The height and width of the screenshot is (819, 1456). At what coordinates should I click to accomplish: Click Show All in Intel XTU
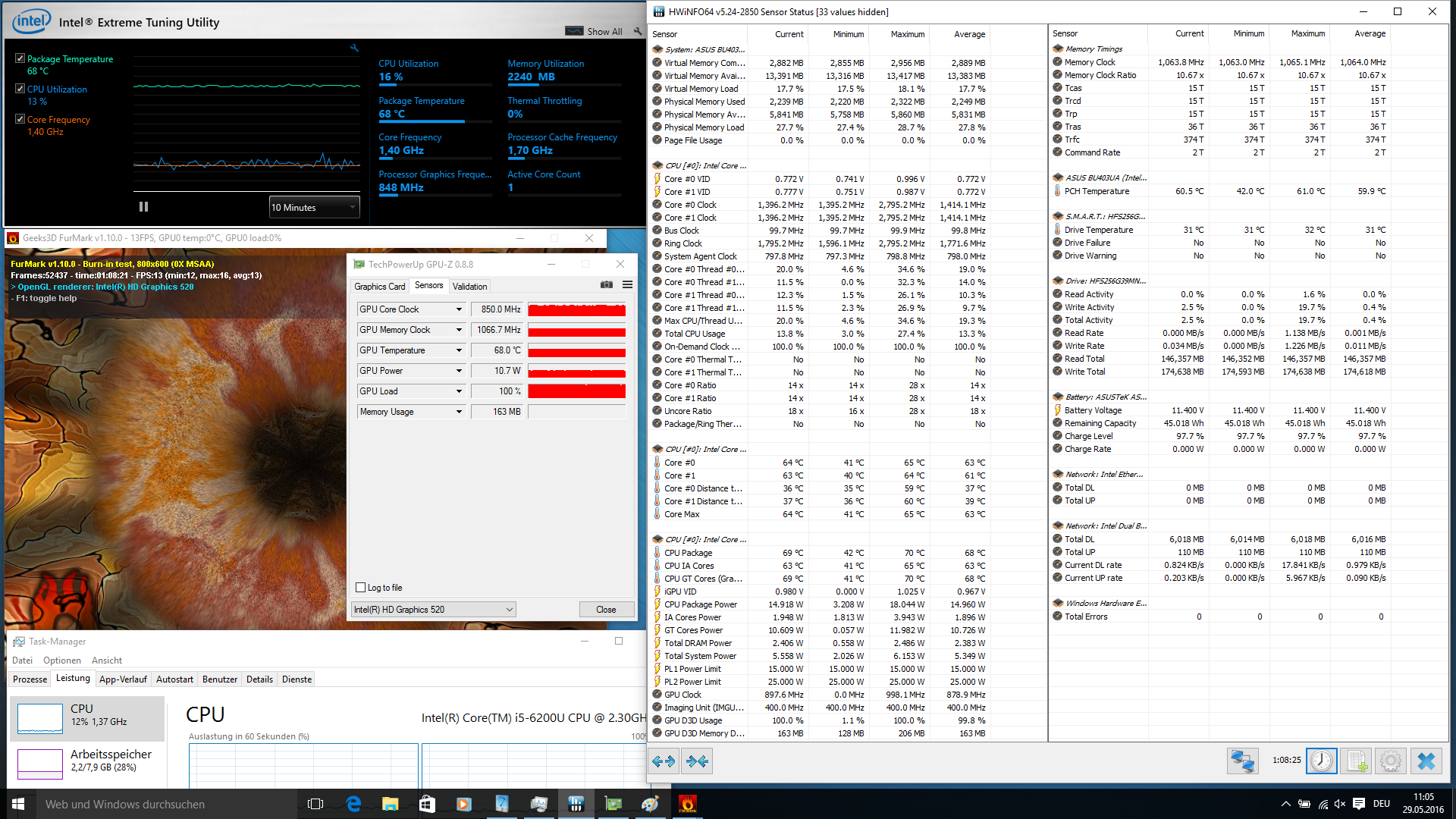point(604,32)
